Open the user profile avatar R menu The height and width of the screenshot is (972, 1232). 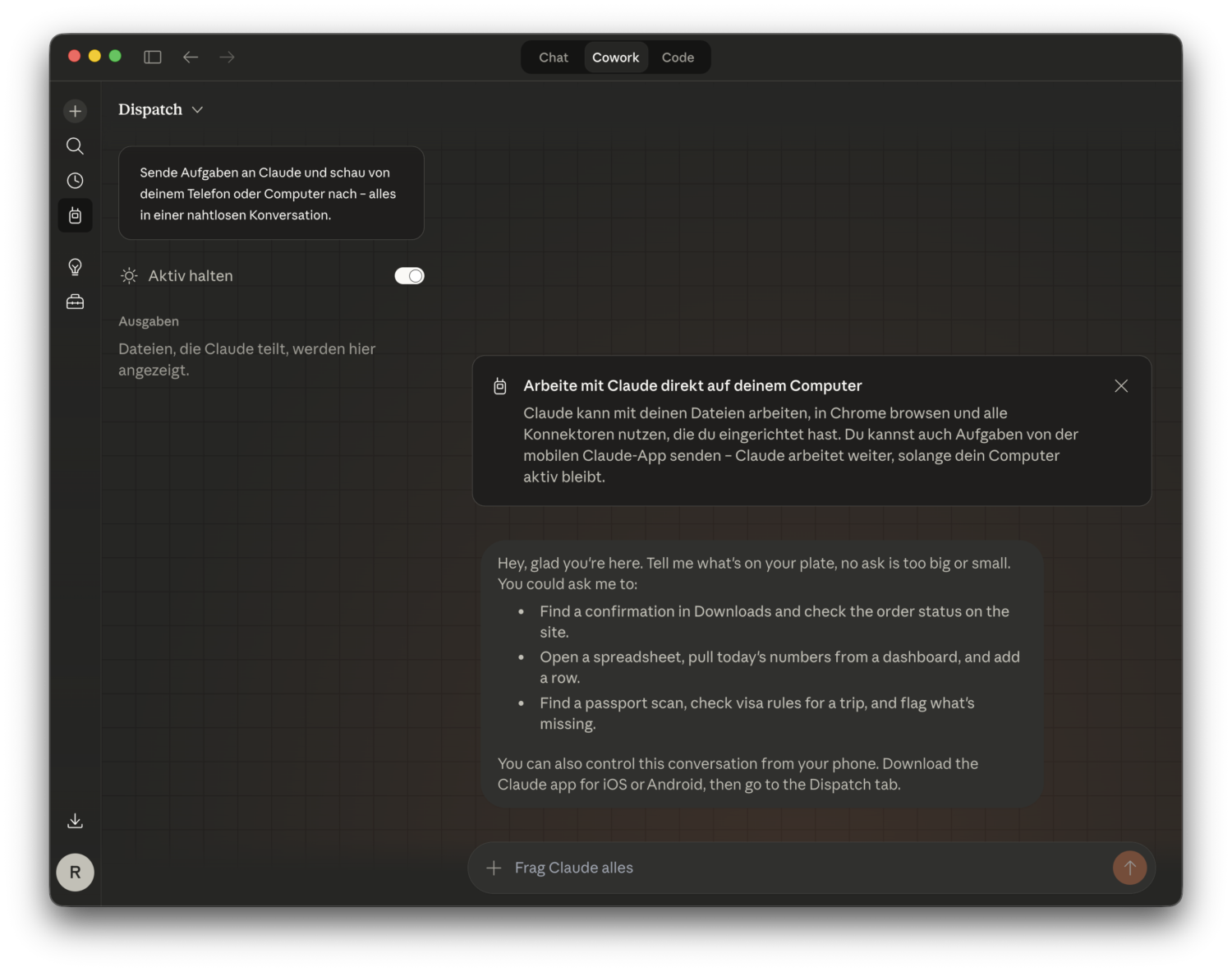(75, 873)
